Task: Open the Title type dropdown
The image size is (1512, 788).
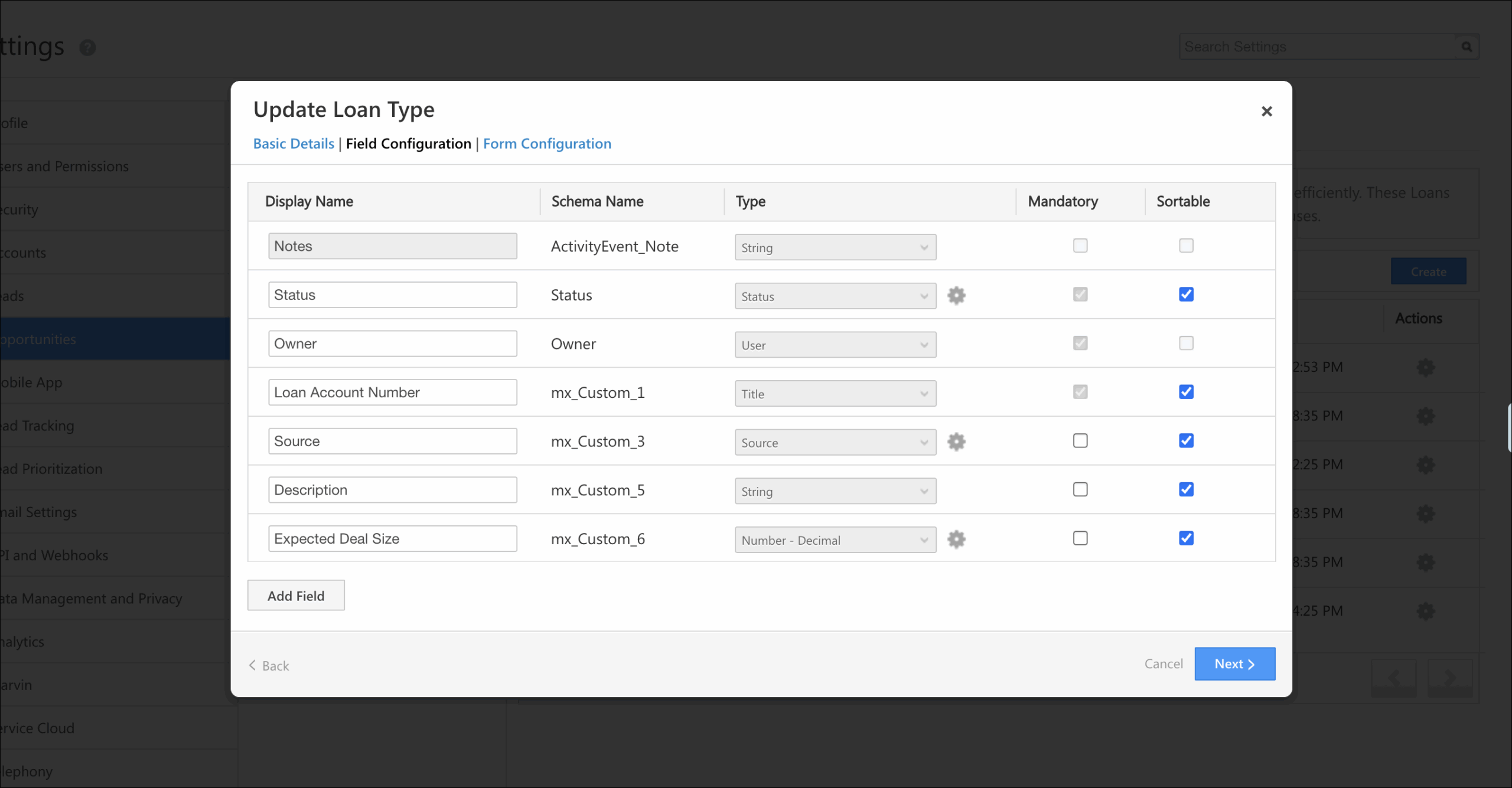Action: click(835, 394)
